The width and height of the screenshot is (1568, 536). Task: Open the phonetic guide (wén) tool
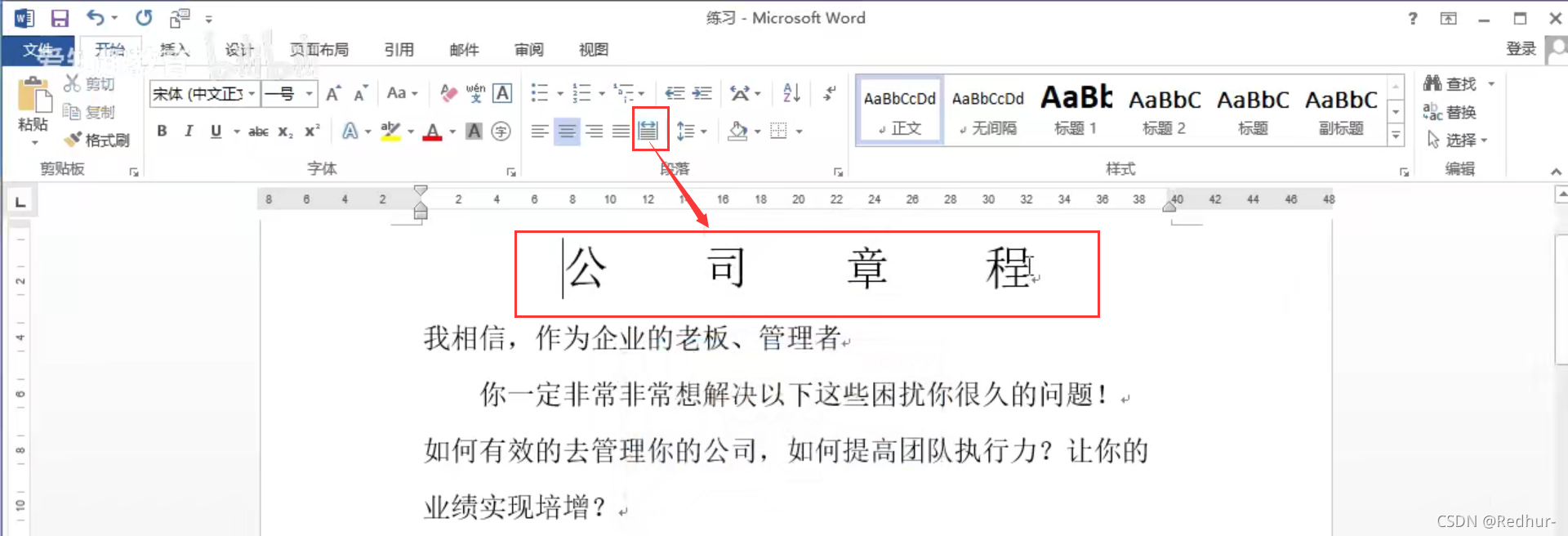(475, 93)
